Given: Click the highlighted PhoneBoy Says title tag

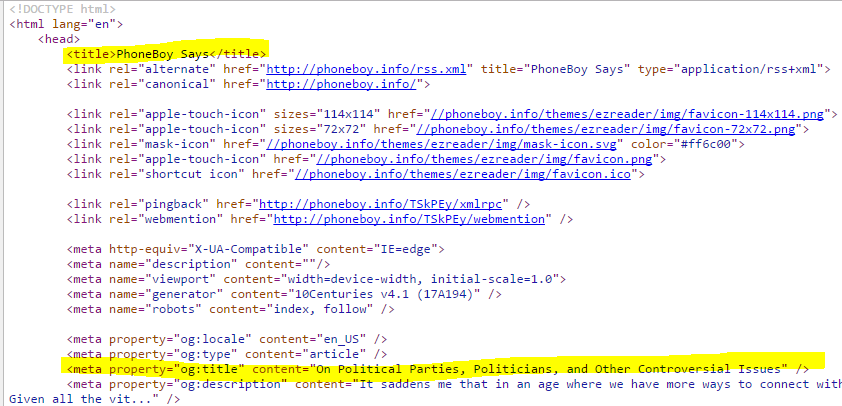Looking at the screenshot, I should (166, 54).
